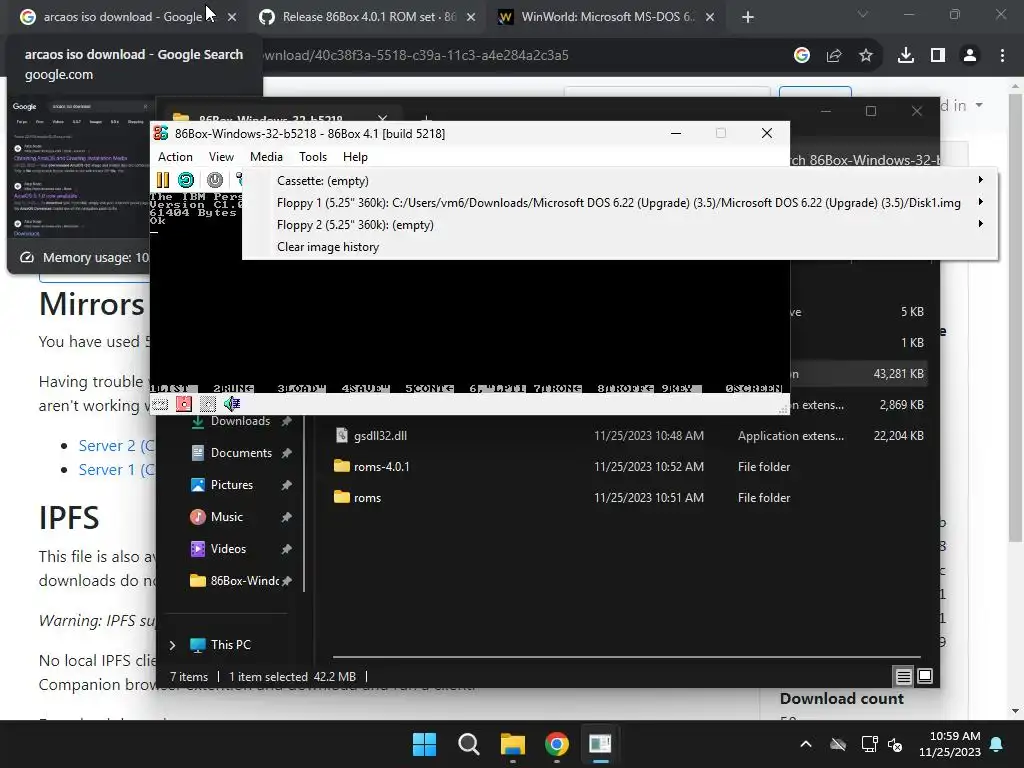Open Server 1 mirror link on WinWorld page
The height and width of the screenshot is (768, 1024).
pyautogui.click(x=116, y=470)
